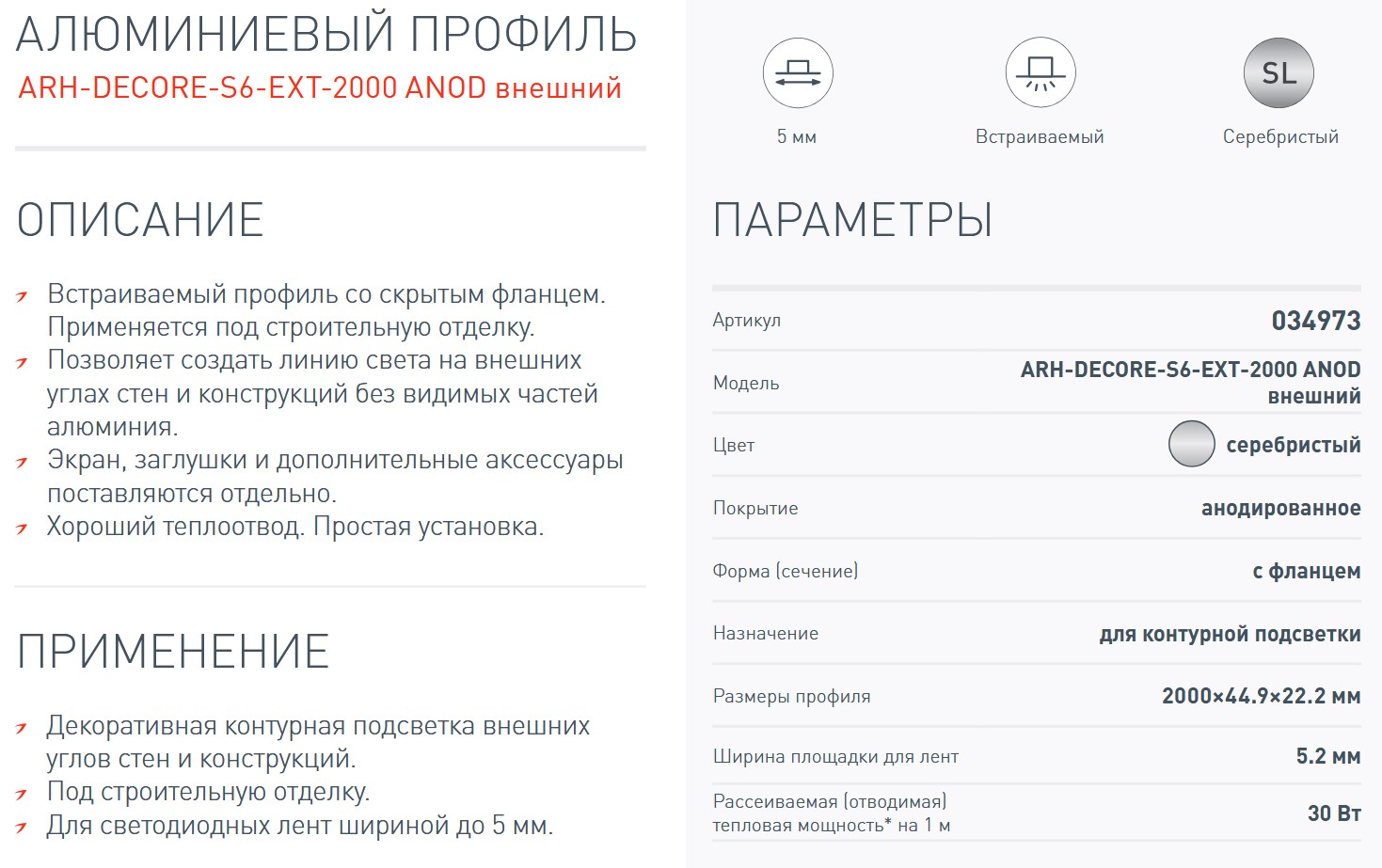The height and width of the screenshot is (868, 1382).
Task: Click the Серебристый caption under SL icon
Action: [1280, 137]
